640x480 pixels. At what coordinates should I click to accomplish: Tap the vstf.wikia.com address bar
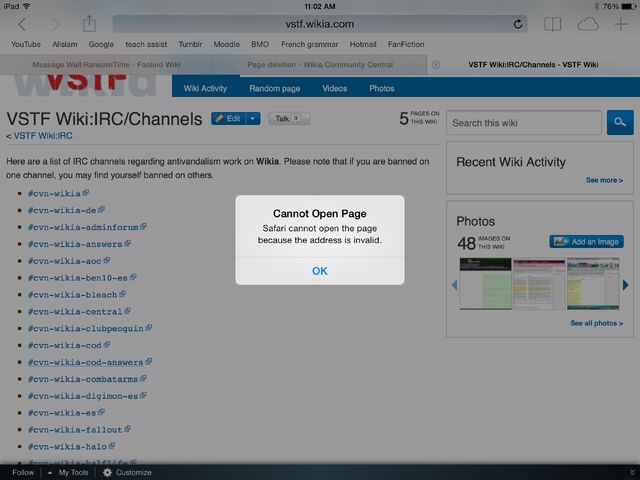(x=320, y=24)
